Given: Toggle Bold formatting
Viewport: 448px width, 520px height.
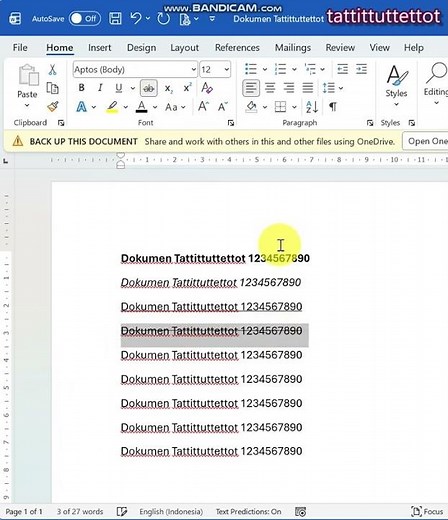Looking at the screenshot, I should tap(81, 88).
